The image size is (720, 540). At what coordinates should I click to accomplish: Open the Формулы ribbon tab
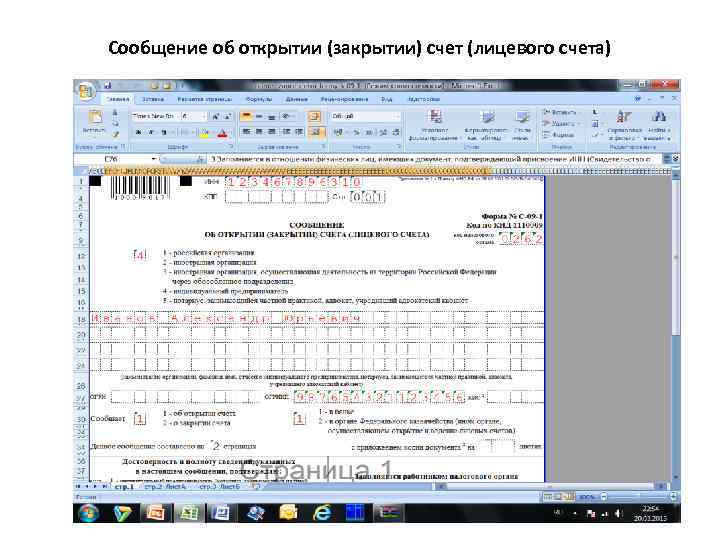coord(259,99)
